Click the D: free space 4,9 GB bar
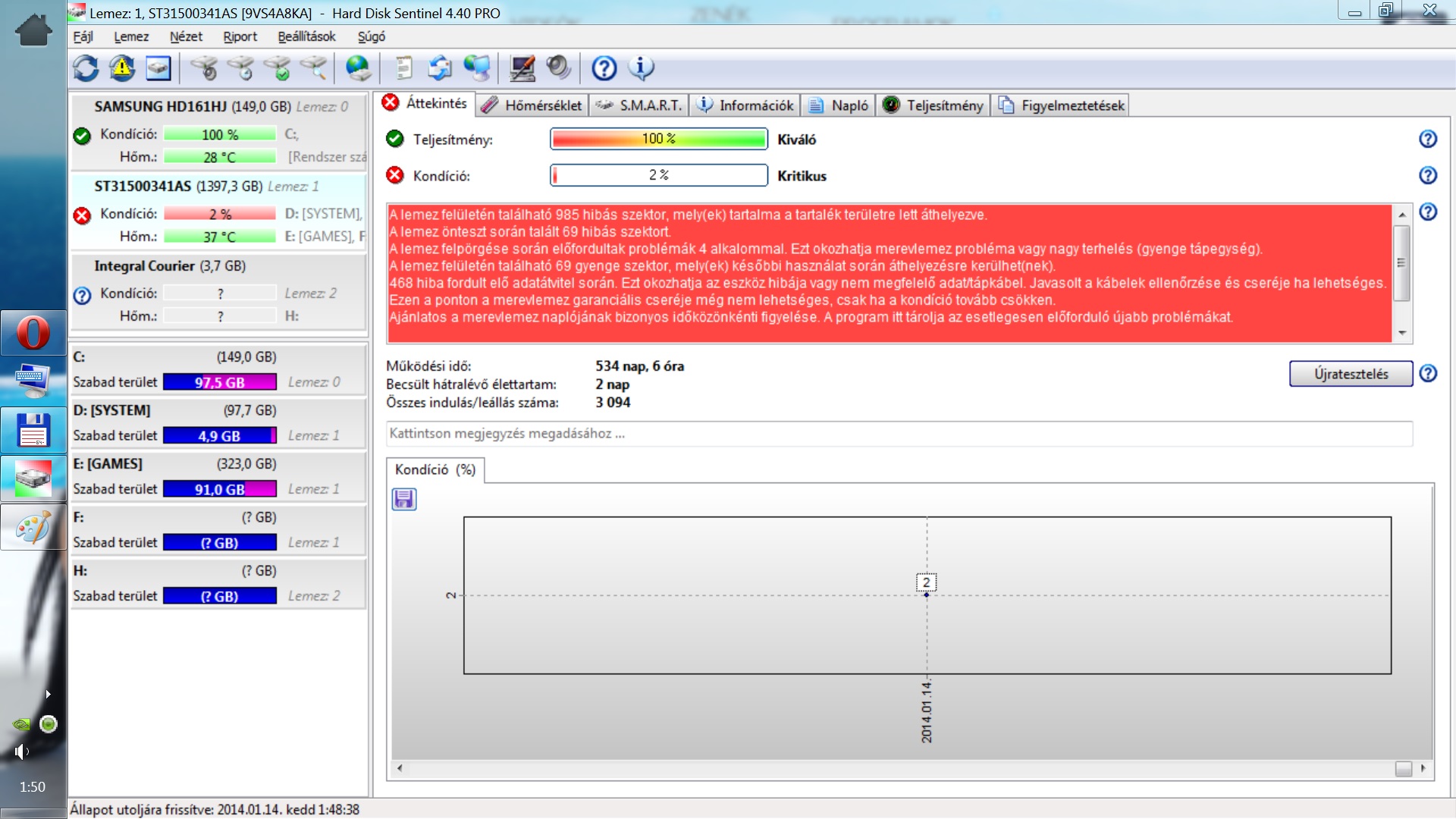 click(220, 436)
